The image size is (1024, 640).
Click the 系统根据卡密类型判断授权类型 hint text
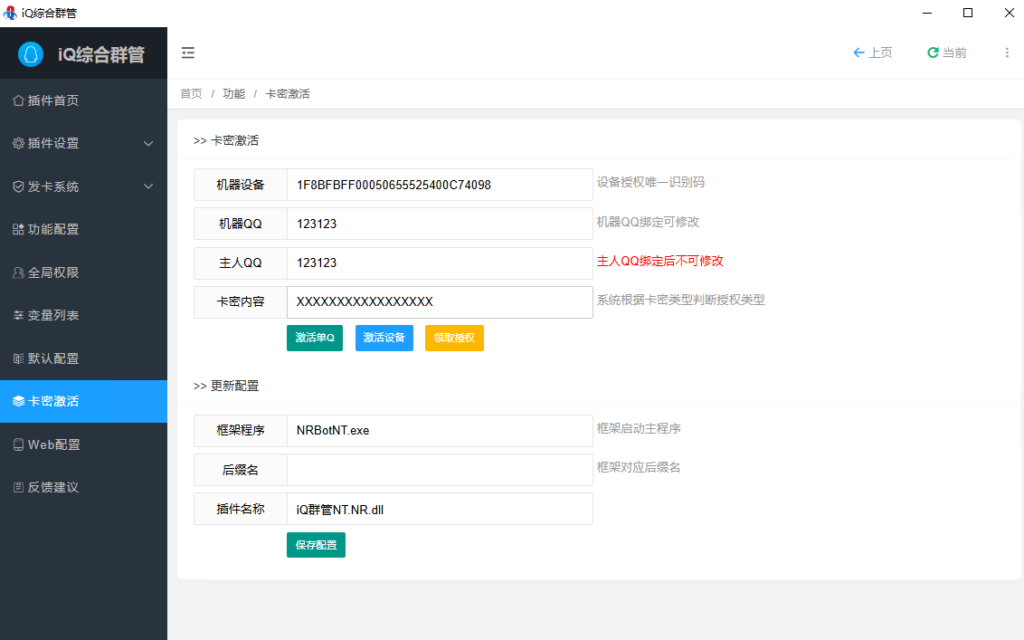click(x=680, y=300)
